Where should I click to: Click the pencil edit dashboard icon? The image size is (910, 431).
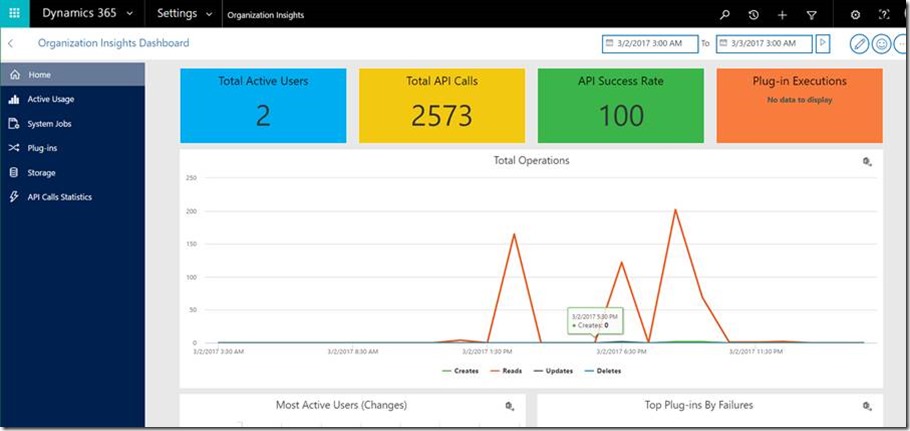click(x=859, y=44)
